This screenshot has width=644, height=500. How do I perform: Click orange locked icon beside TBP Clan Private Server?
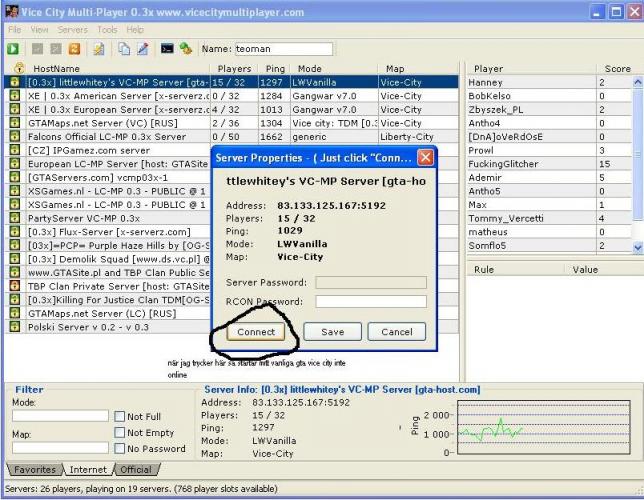(x=15, y=286)
